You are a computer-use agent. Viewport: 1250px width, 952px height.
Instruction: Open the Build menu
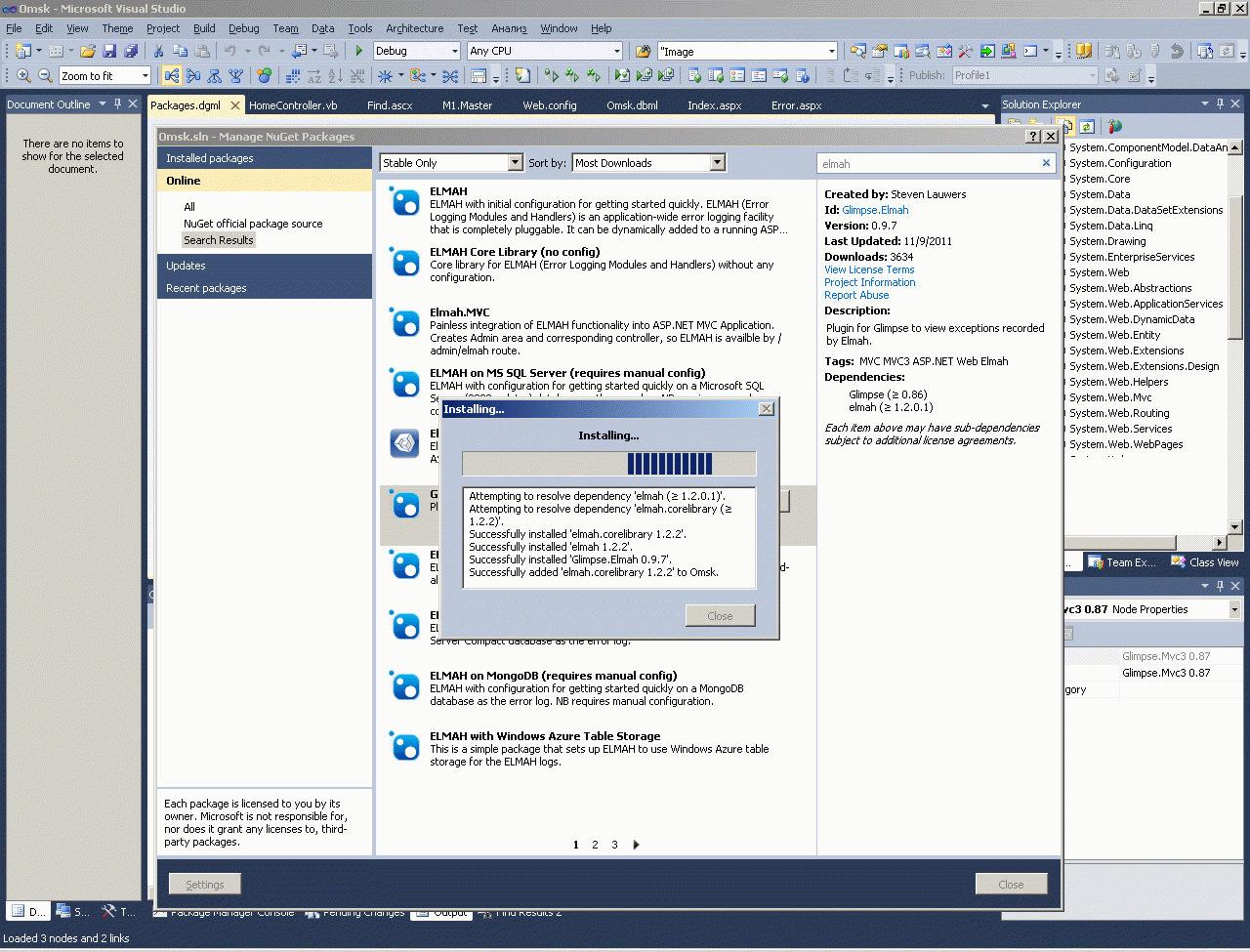[x=204, y=28]
